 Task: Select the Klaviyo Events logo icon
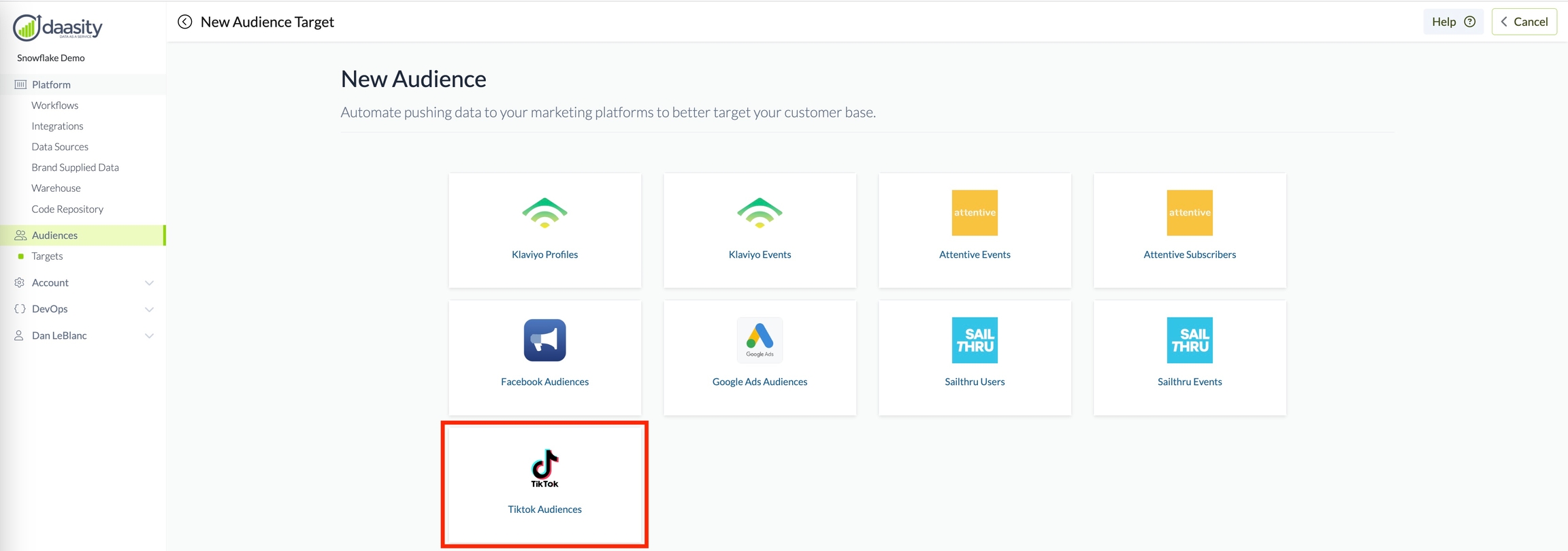click(759, 213)
